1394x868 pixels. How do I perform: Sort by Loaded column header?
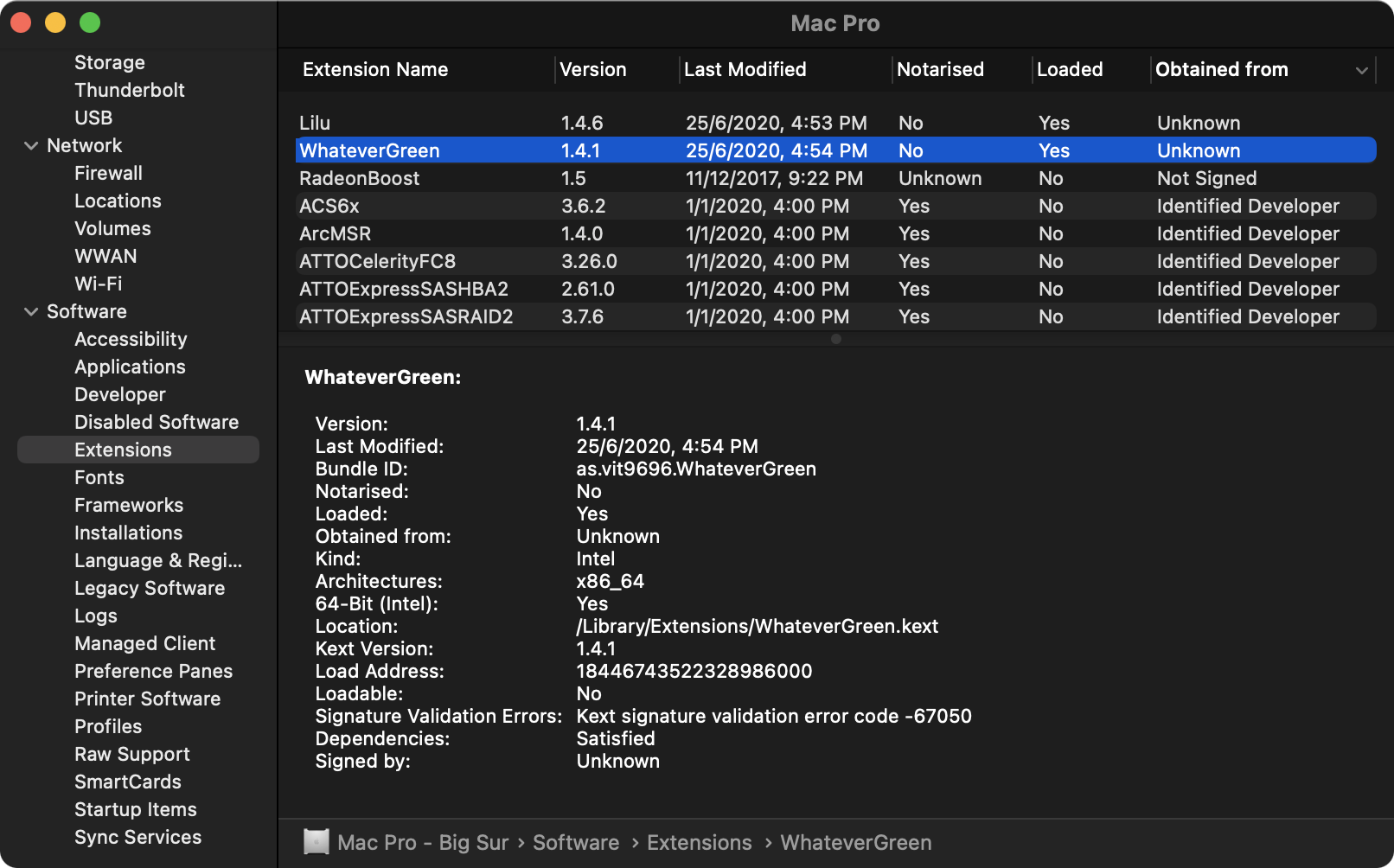pos(1070,69)
